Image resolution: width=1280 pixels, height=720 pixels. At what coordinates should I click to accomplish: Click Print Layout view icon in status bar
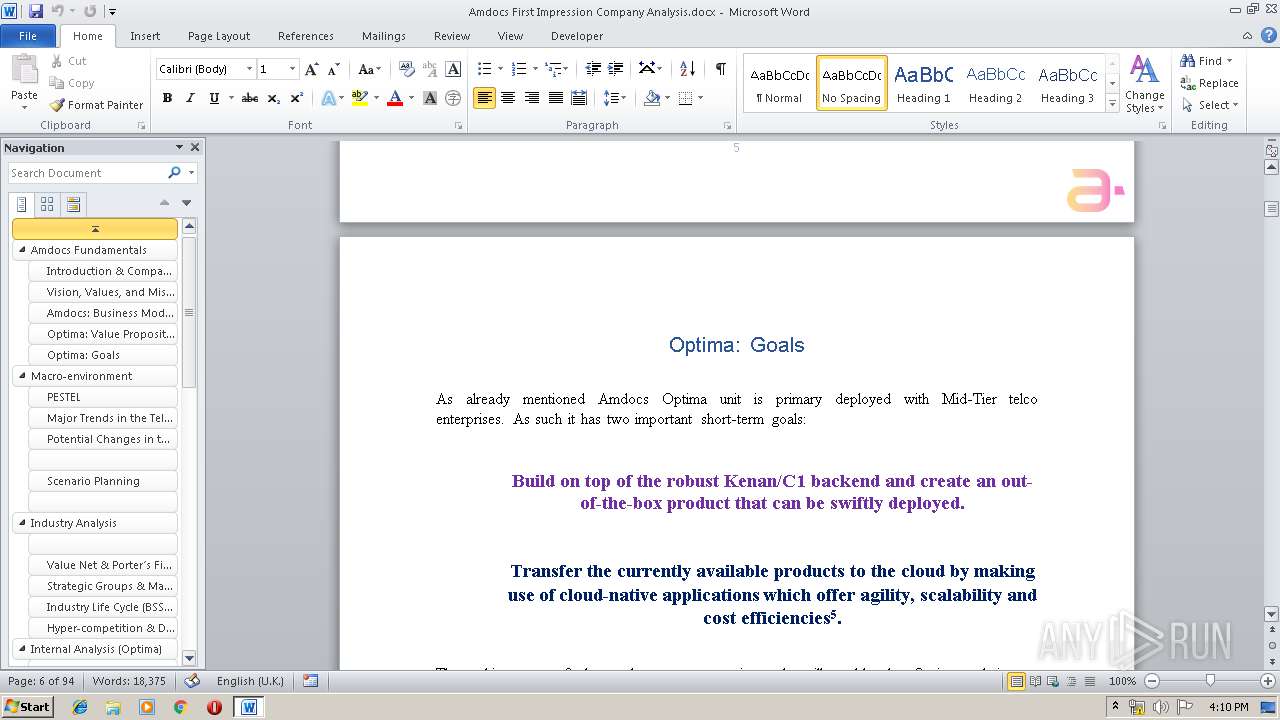coord(1016,681)
